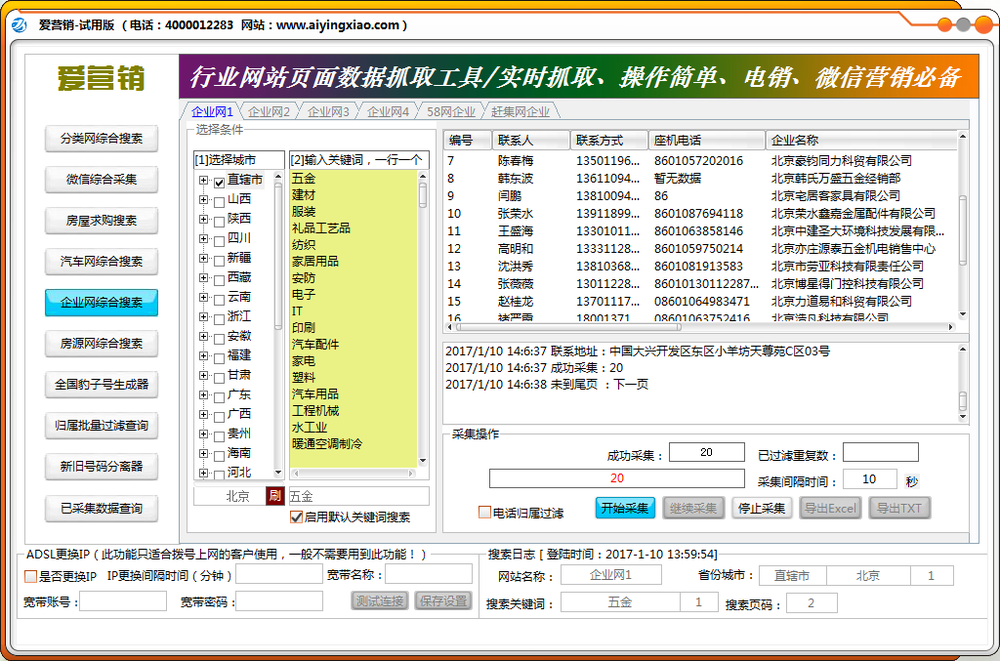The width and height of the screenshot is (1000, 661).
Task: Click the 继续采集 button
Action: point(693,509)
